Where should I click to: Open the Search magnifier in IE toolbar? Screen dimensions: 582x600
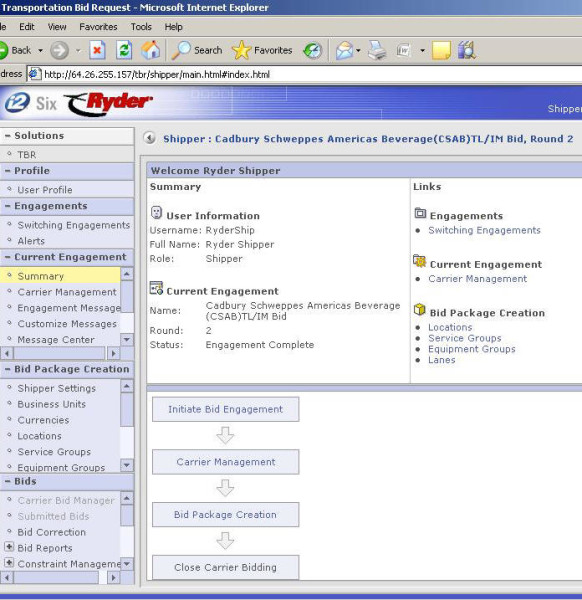(197, 50)
